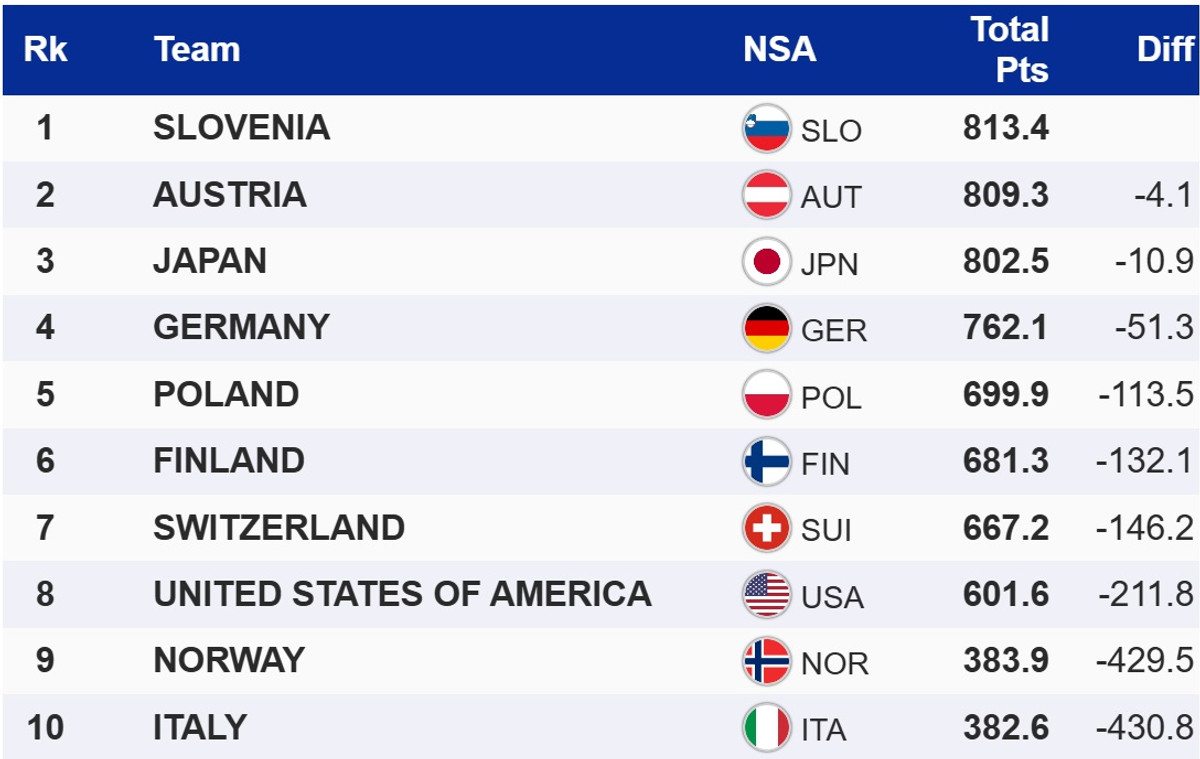Click the NSA column header

779,49
